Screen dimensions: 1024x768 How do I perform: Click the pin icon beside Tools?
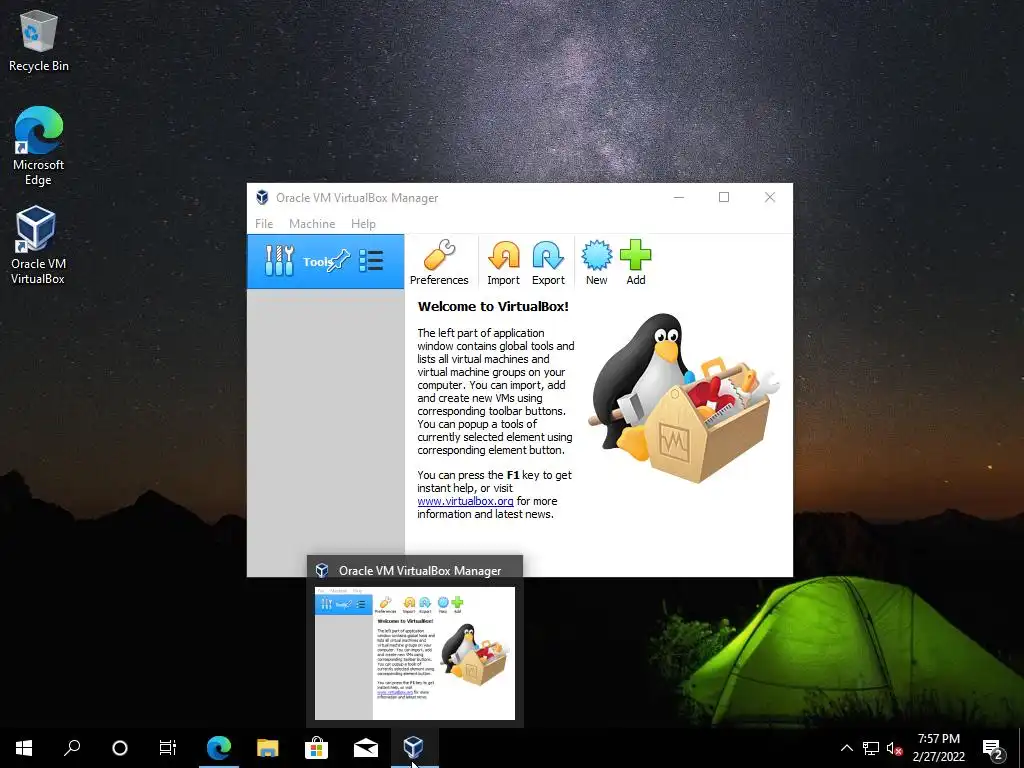click(338, 261)
